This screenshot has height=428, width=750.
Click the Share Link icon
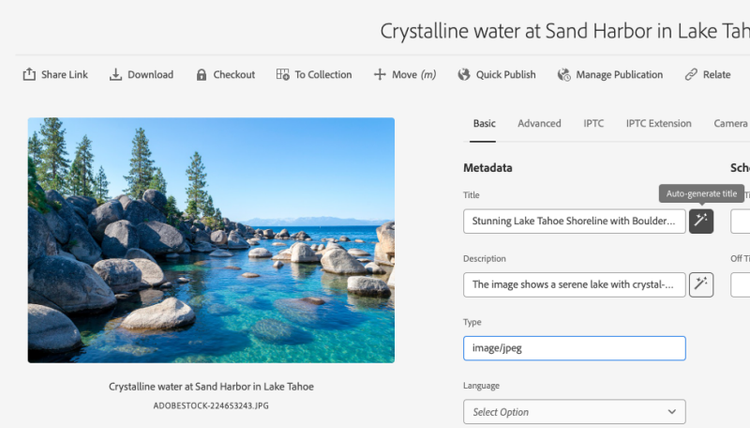29,75
